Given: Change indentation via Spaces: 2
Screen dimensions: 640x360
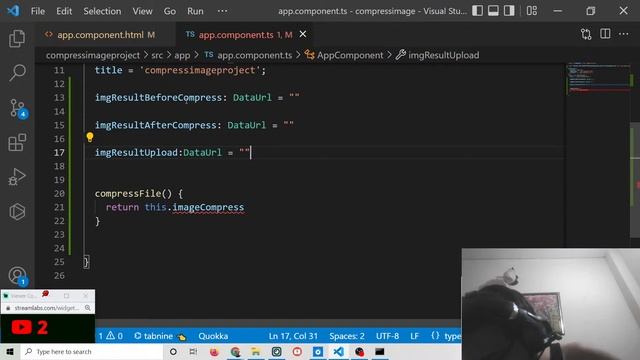Looking at the screenshot, I should click(x=347, y=336).
